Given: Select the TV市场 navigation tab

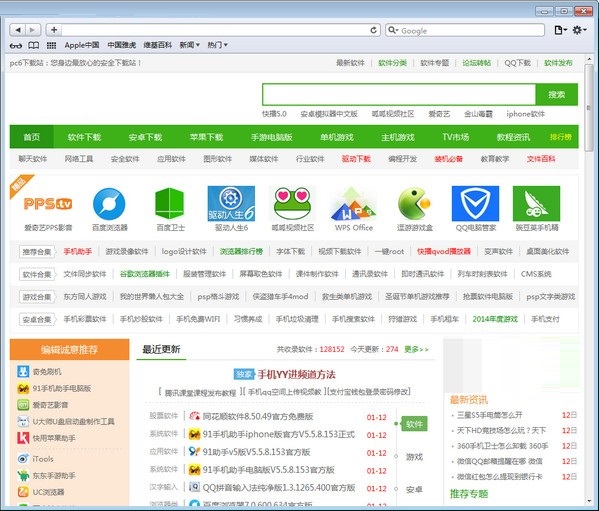Looking at the screenshot, I should pyautogui.click(x=455, y=137).
